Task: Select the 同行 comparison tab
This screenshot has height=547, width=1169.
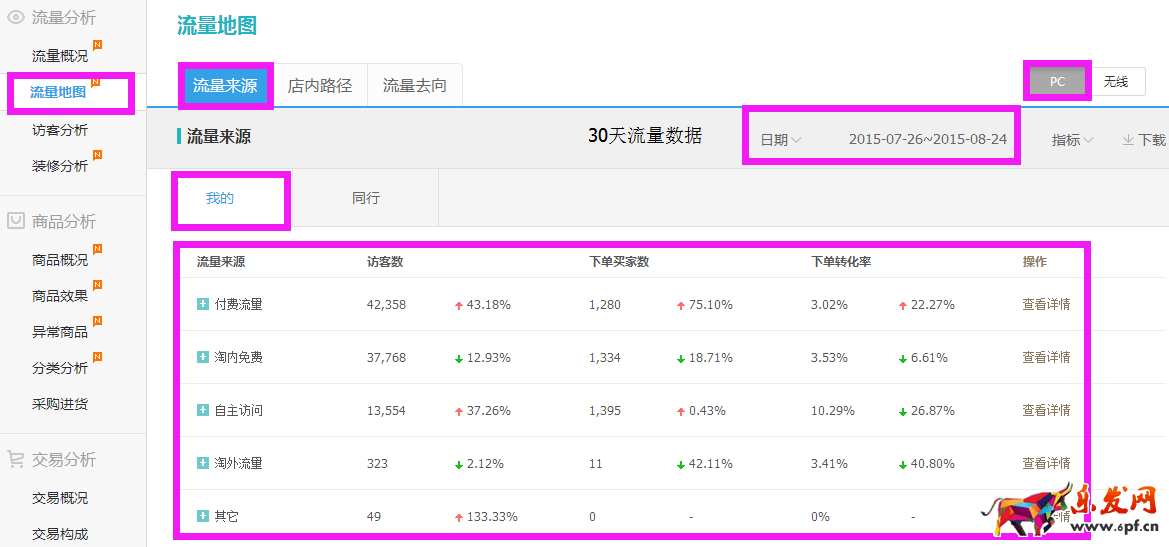Action: click(x=366, y=198)
